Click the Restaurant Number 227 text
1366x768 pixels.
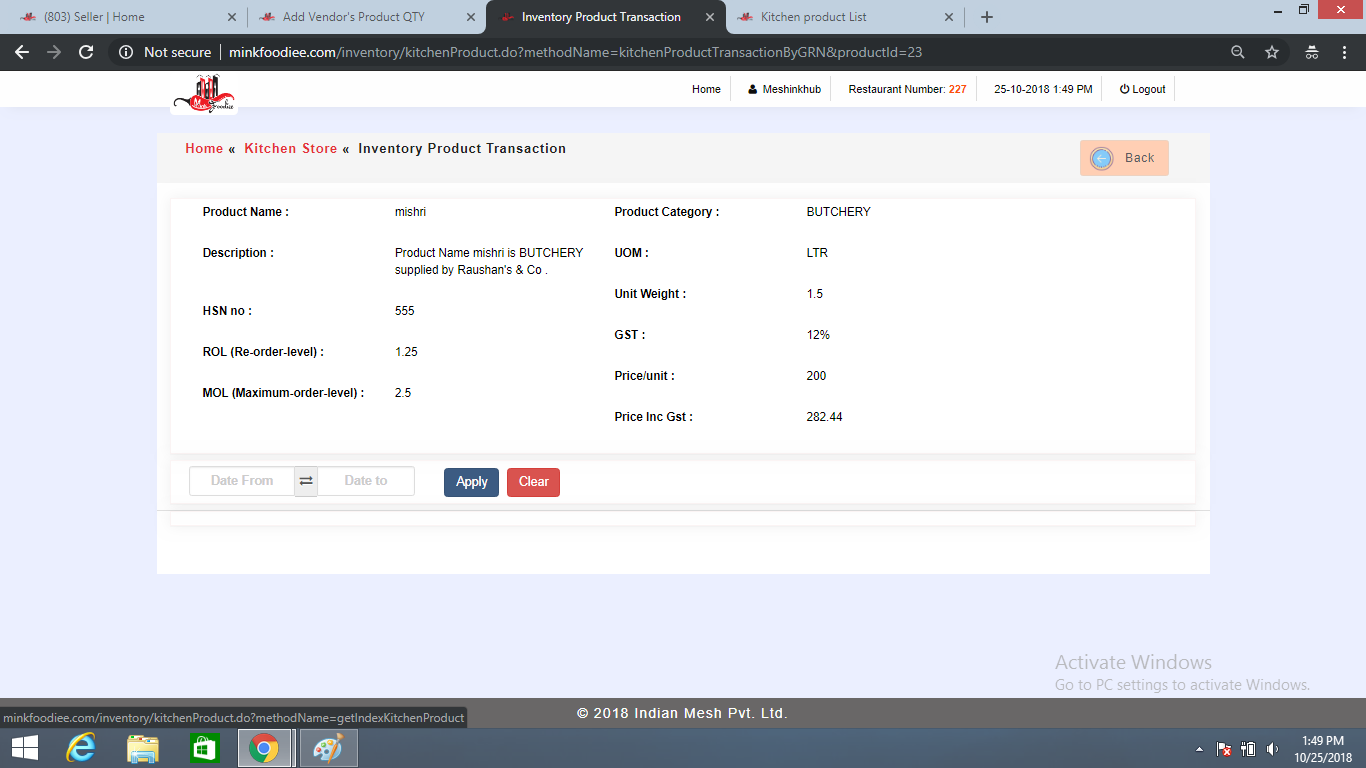[x=907, y=89]
